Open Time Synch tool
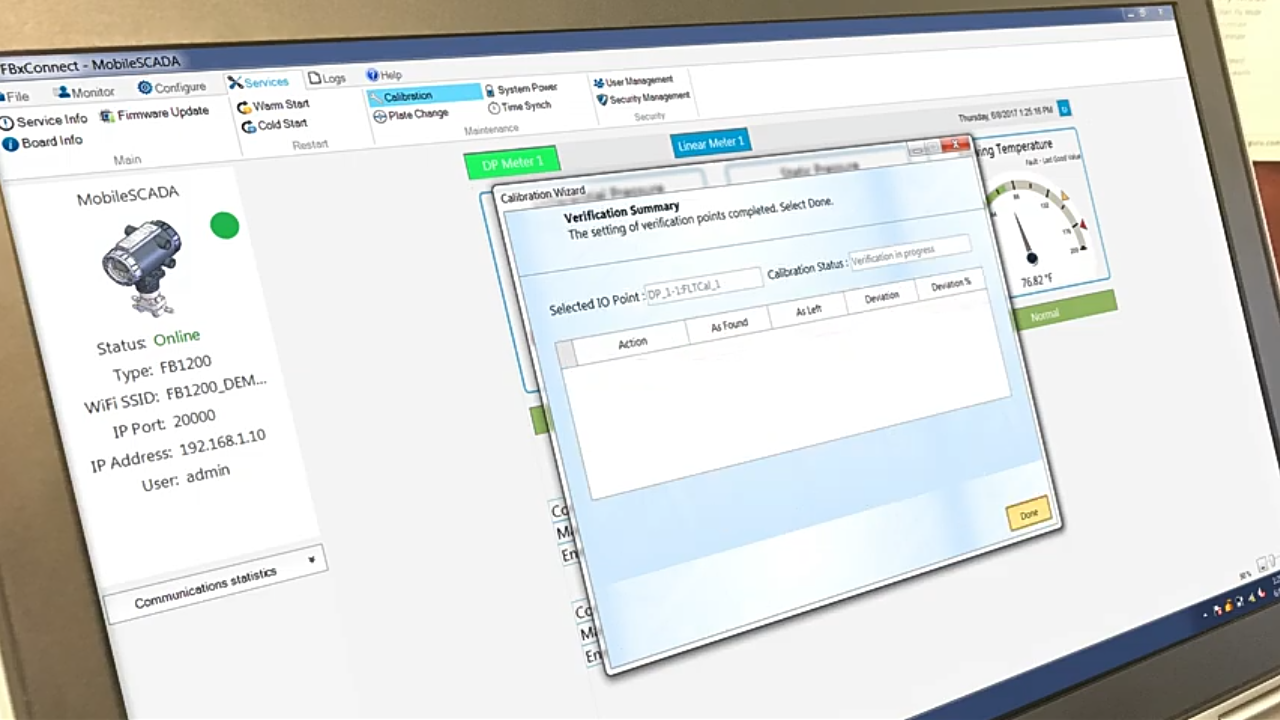 [x=493, y=107]
